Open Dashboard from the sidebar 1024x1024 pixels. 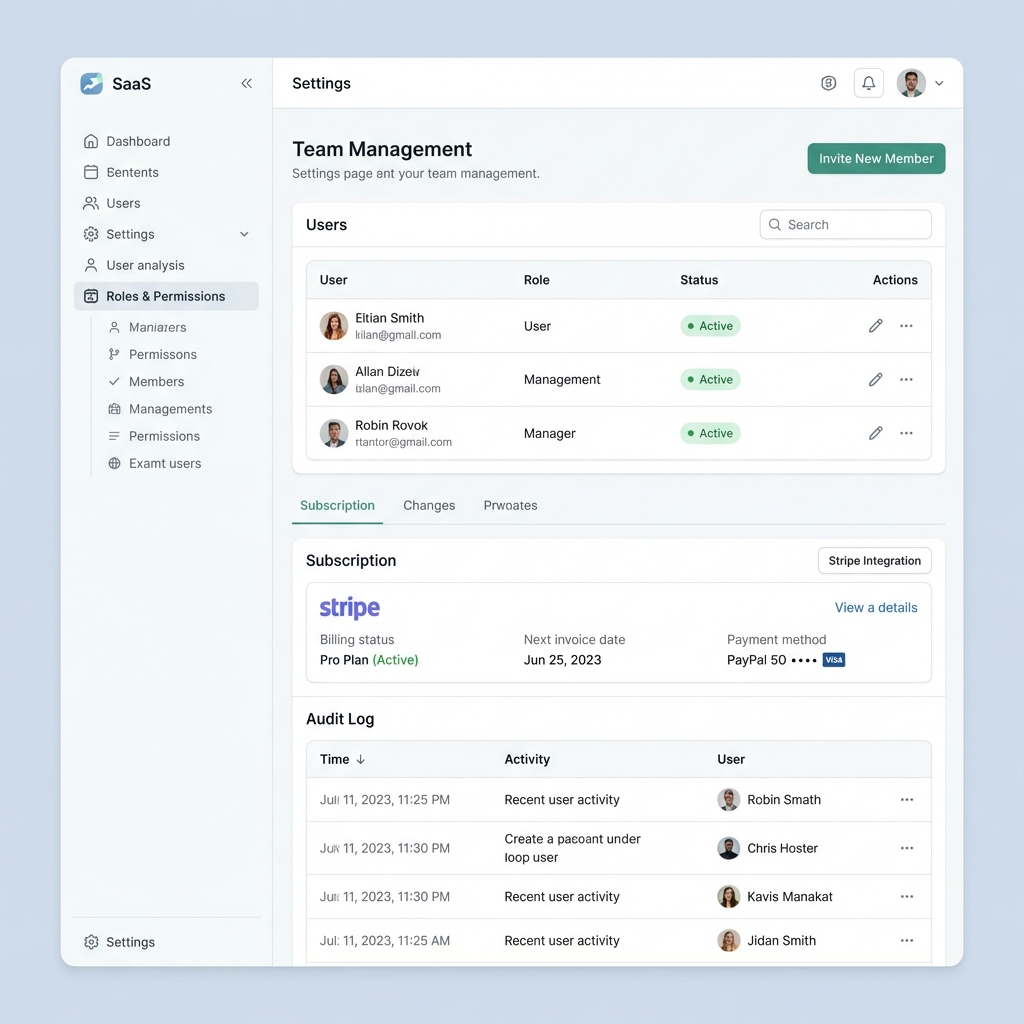pos(138,141)
